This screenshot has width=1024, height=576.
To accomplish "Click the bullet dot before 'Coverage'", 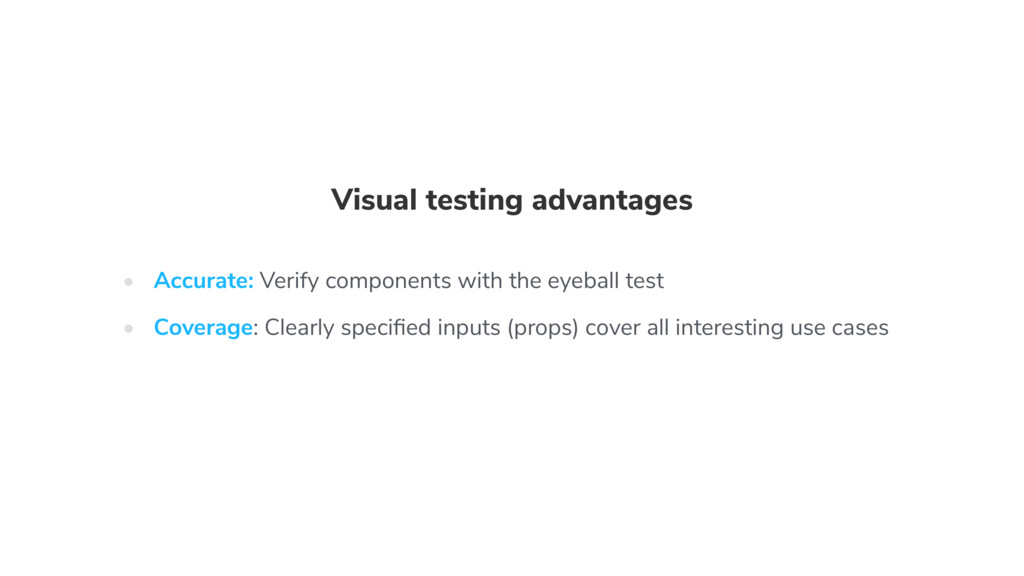I will pos(129,328).
